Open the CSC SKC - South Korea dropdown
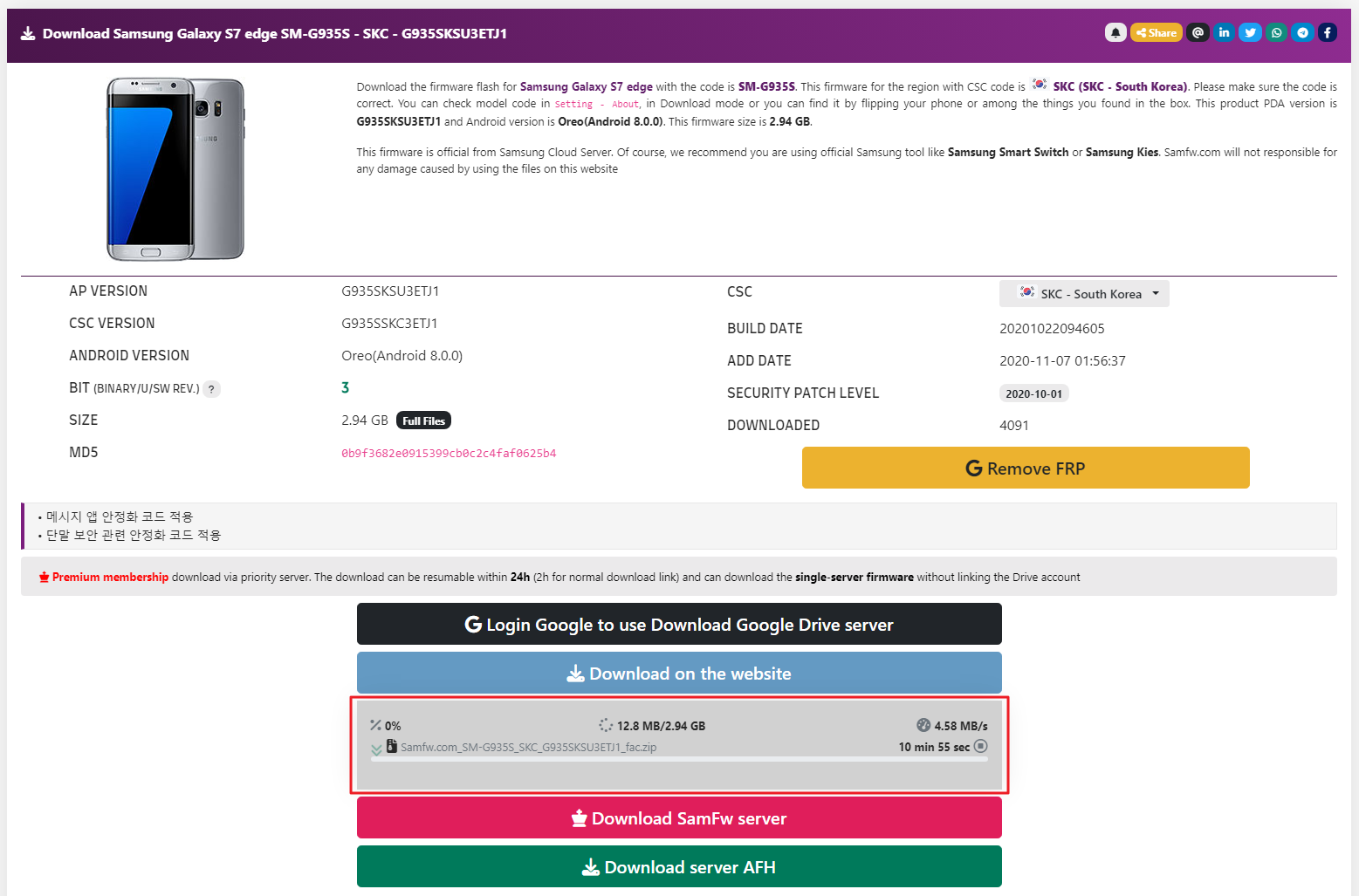This screenshot has height=896, width=1359. coord(1084,294)
